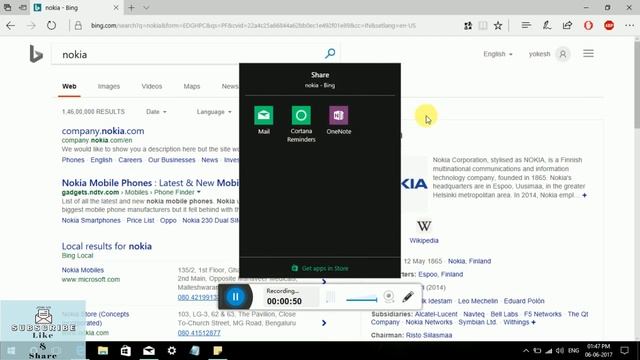Open the Hub favorites list icon

(526, 25)
